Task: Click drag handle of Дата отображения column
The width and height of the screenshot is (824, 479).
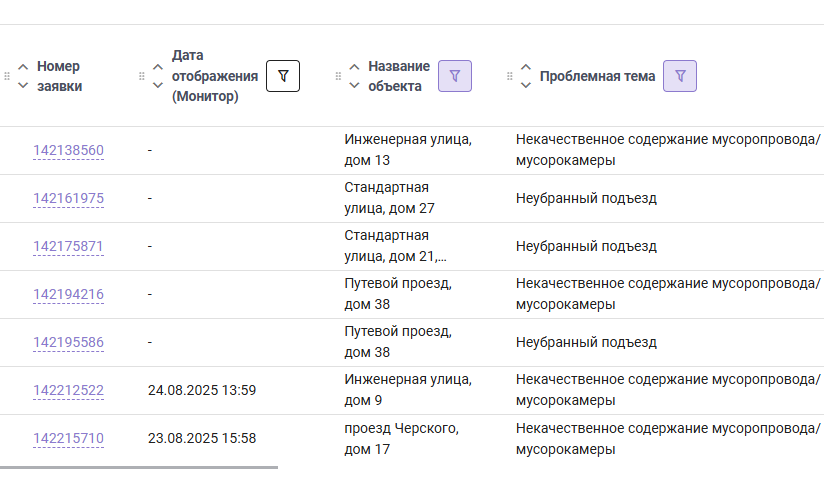Action: [x=141, y=76]
